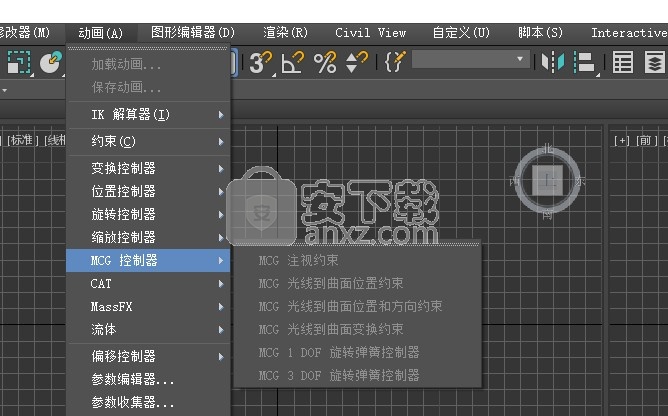Click the Align tool icon
This screenshot has width=668, height=416.
tap(584, 62)
